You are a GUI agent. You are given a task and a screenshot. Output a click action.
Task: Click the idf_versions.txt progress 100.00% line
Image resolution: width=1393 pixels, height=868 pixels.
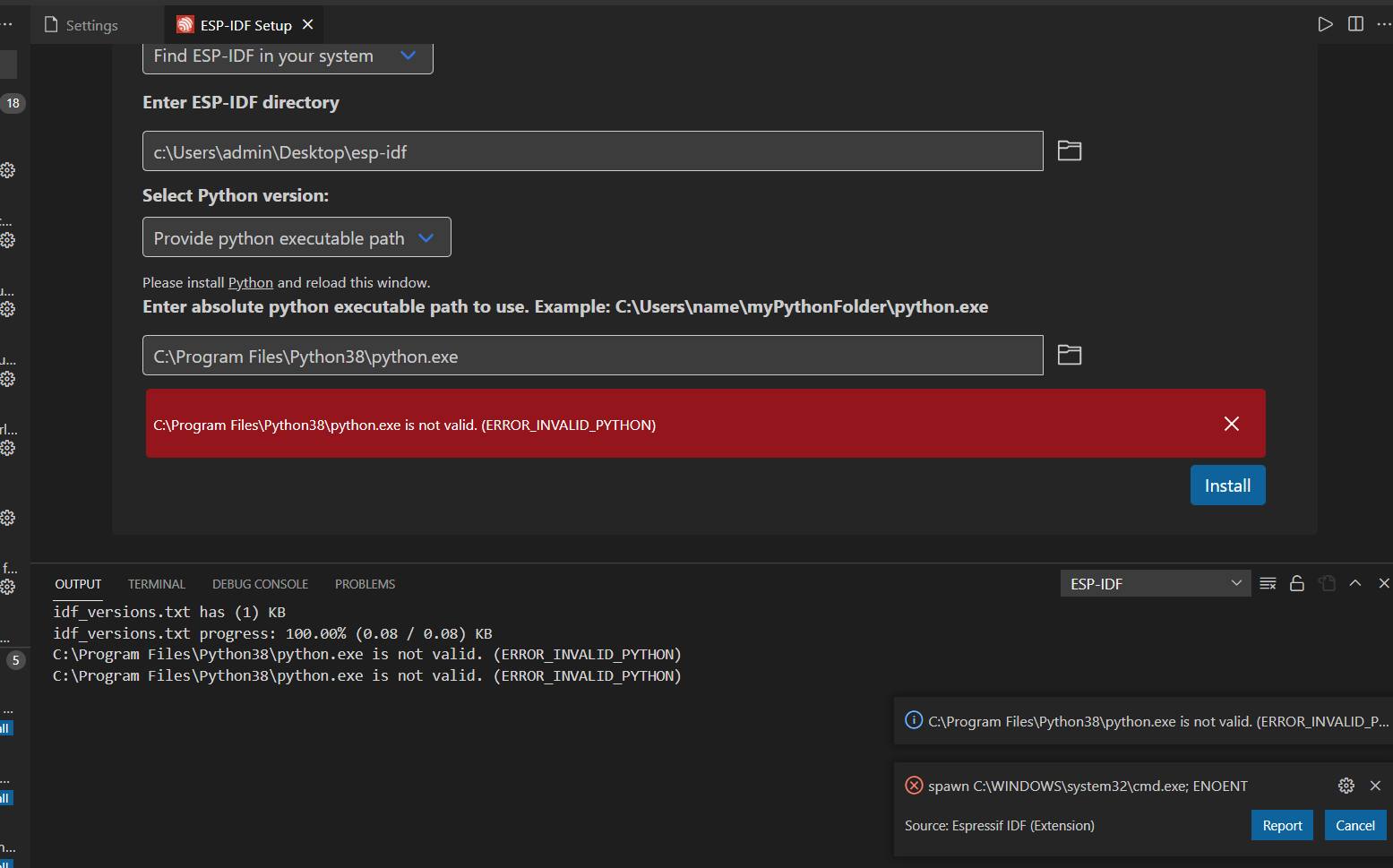(272, 633)
